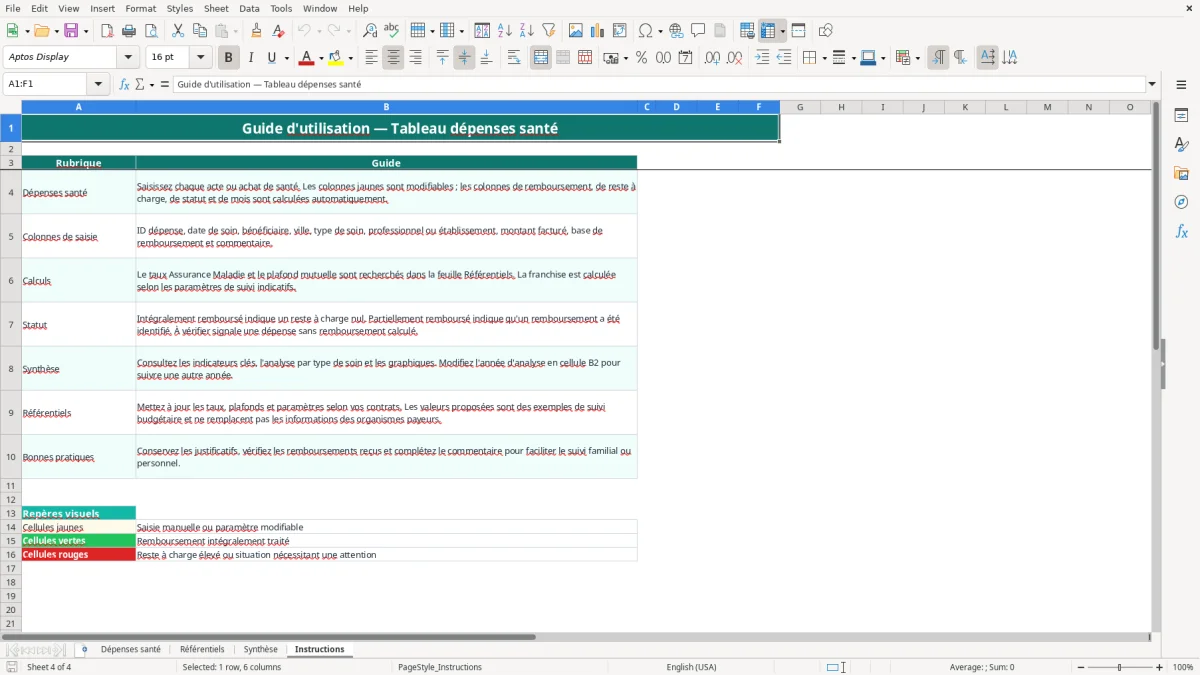Image resolution: width=1200 pixels, height=675 pixels.
Task: Toggle Center Horizontally alignment
Action: pyautogui.click(x=393, y=58)
